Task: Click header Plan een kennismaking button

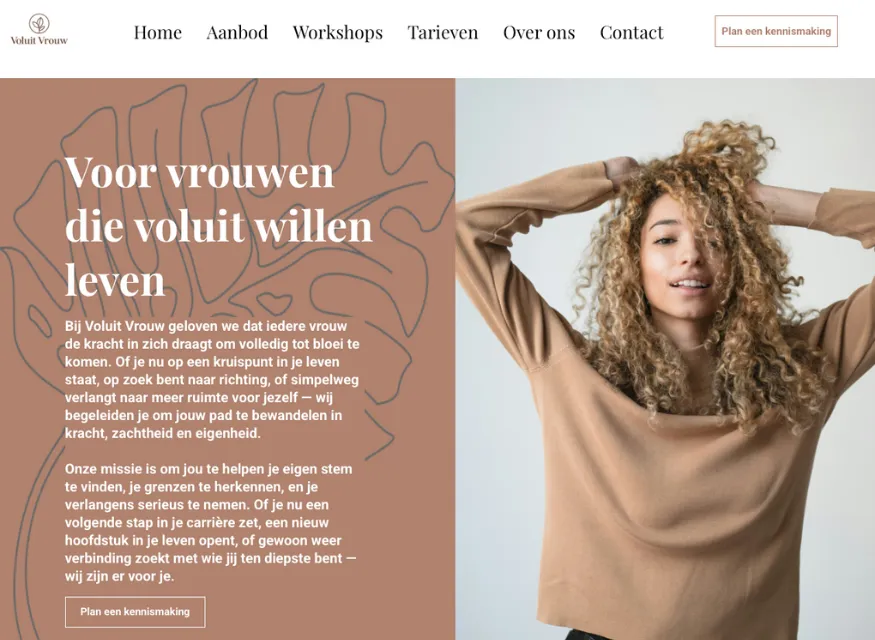Action: [776, 31]
